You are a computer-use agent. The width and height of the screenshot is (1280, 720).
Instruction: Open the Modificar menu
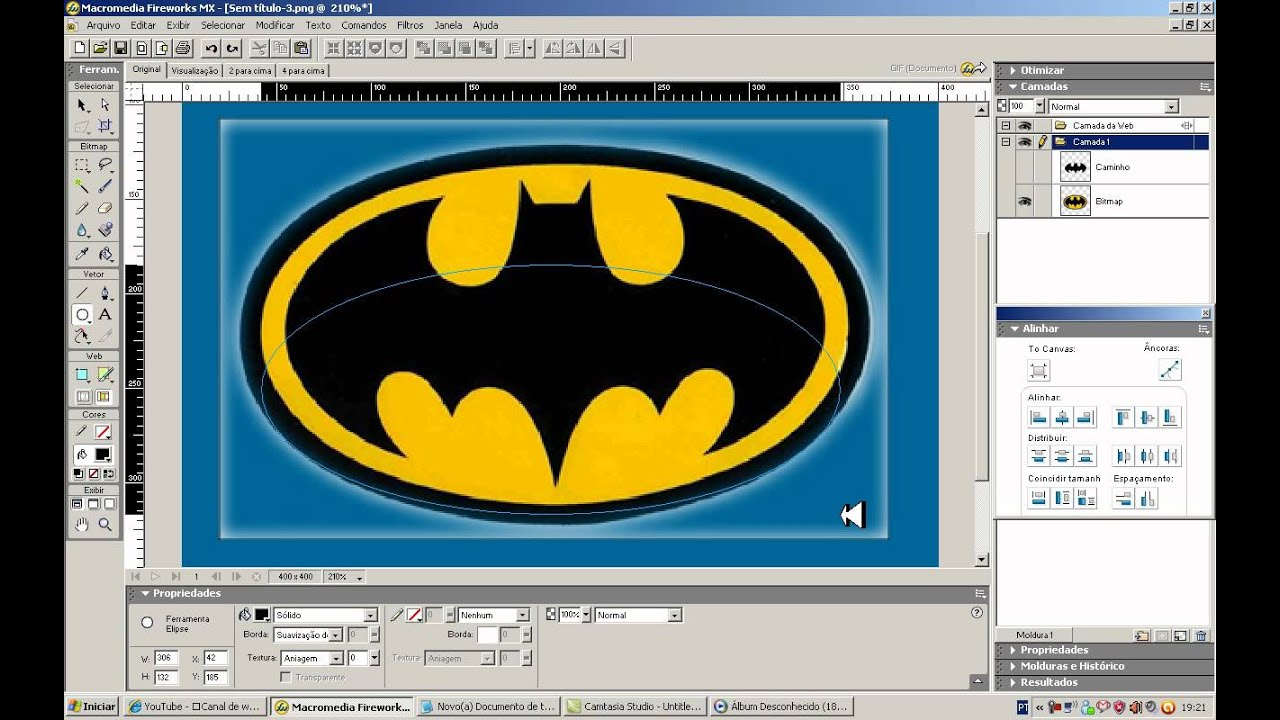[x=275, y=25]
